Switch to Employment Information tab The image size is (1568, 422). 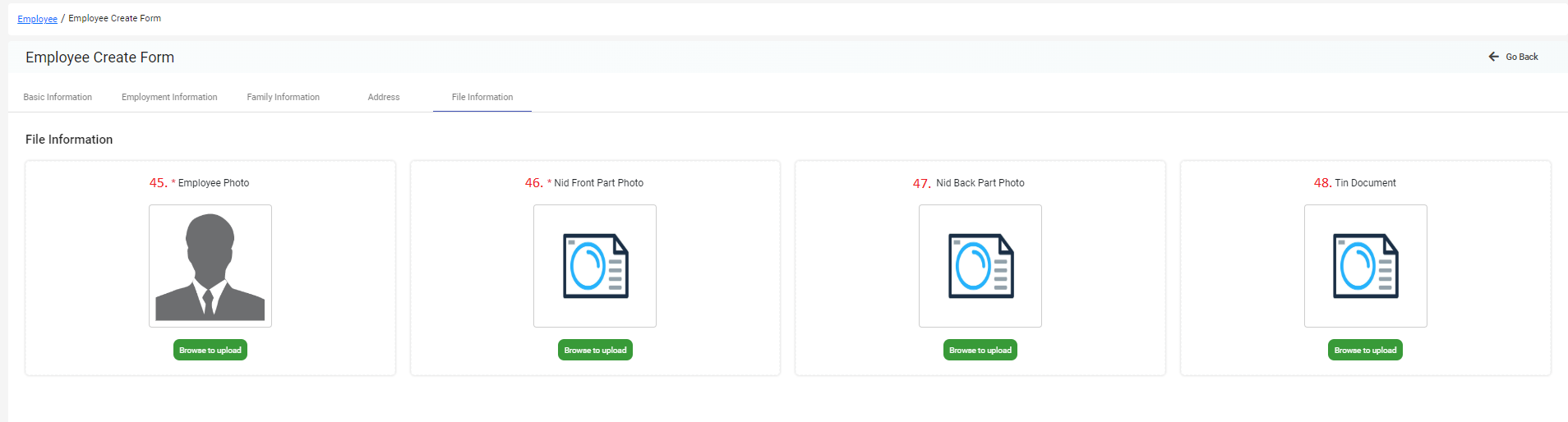169,97
